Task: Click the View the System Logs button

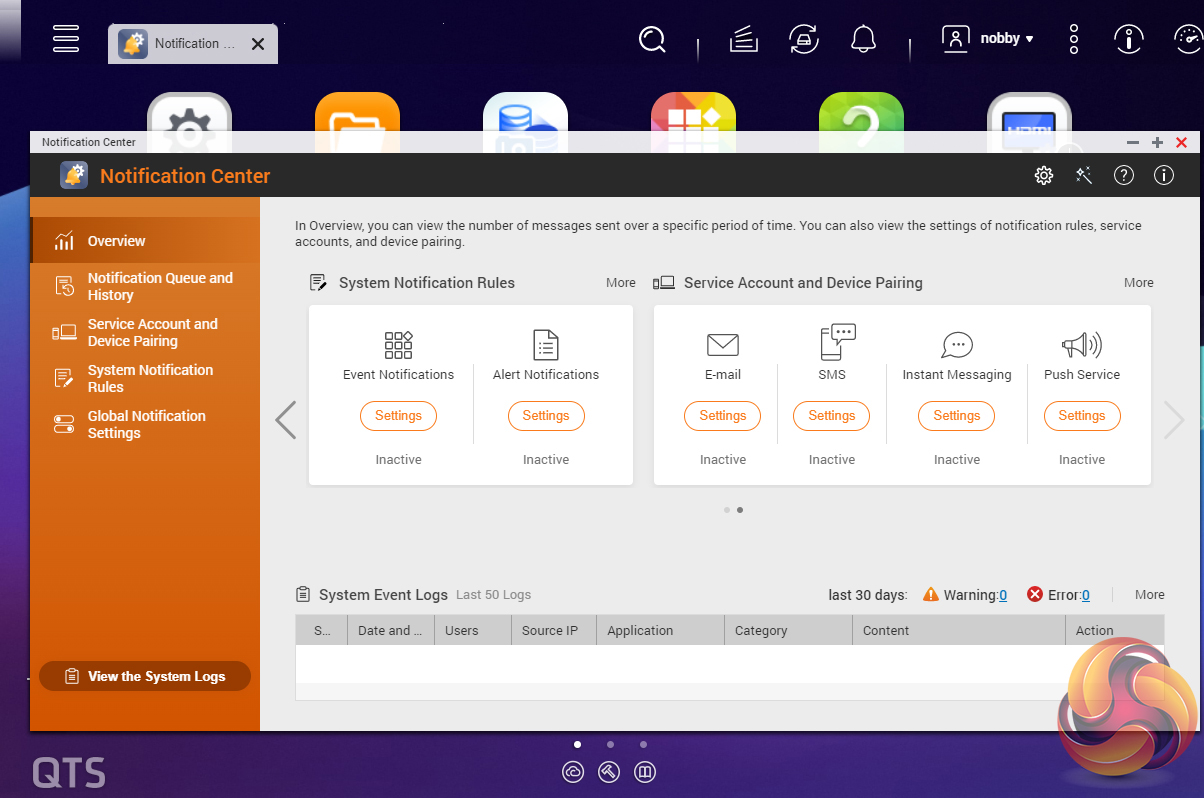Action: click(145, 676)
